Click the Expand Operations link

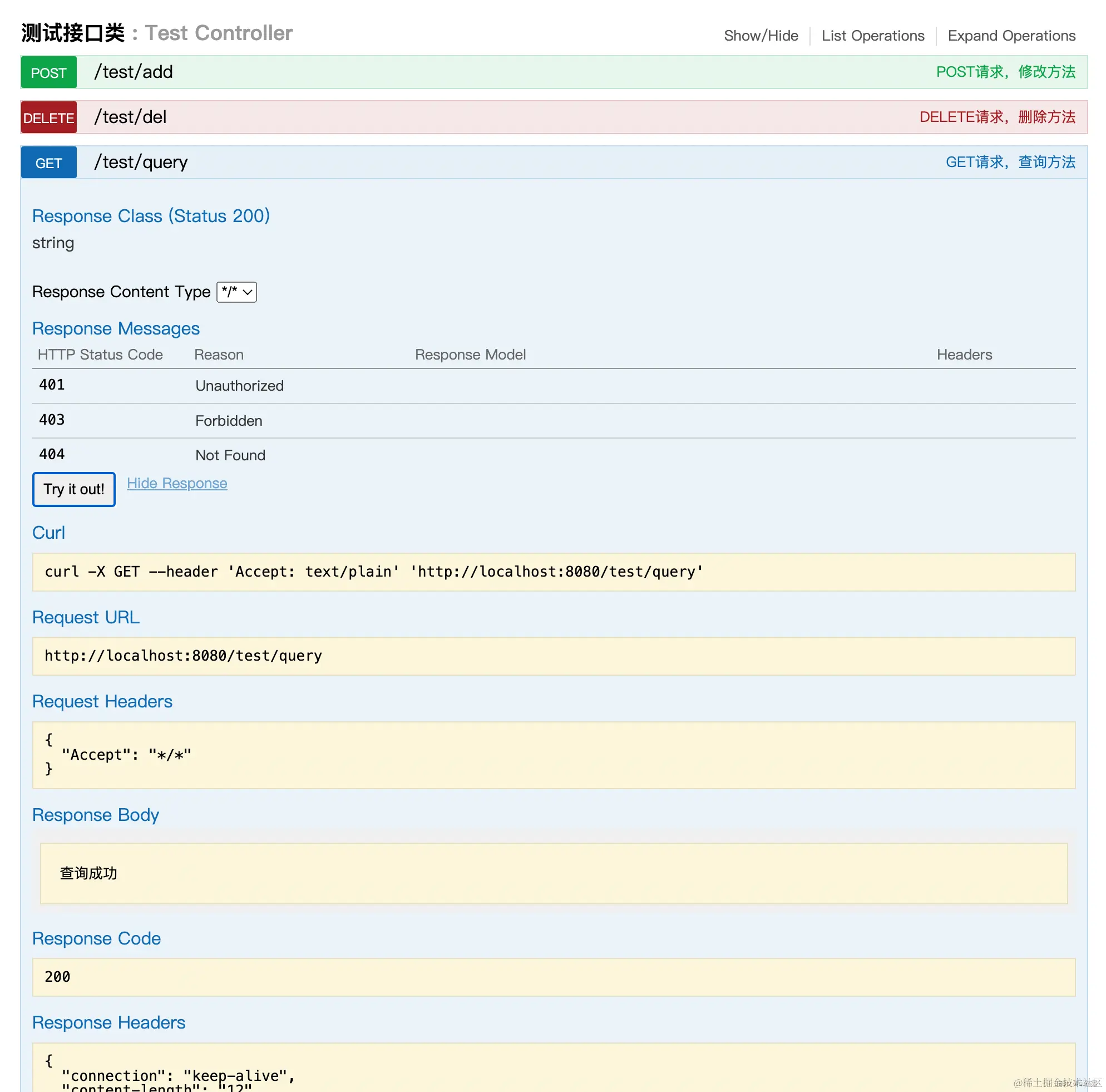[1011, 36]
